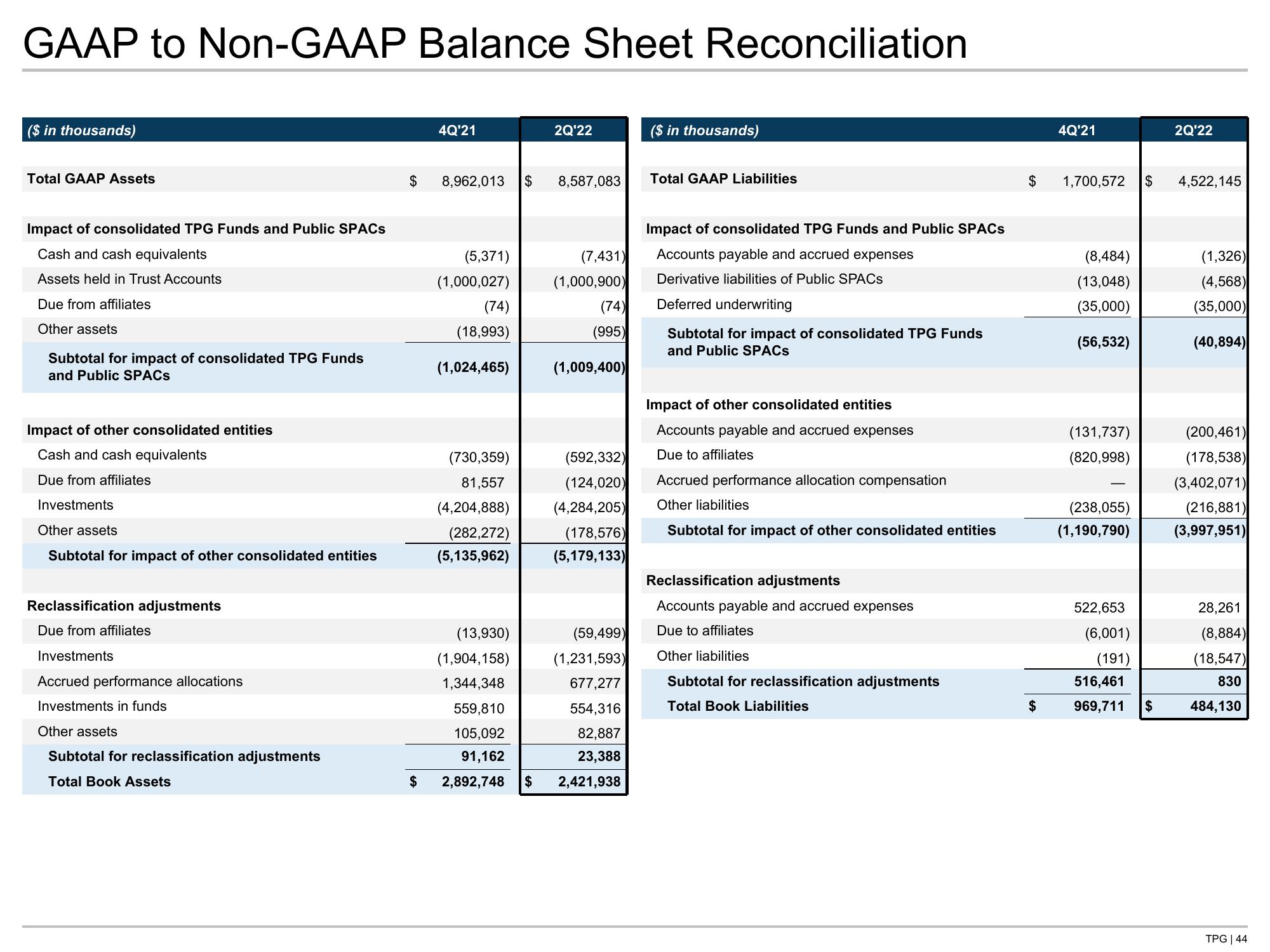Click the Investments in funds label

coord(102,706)
